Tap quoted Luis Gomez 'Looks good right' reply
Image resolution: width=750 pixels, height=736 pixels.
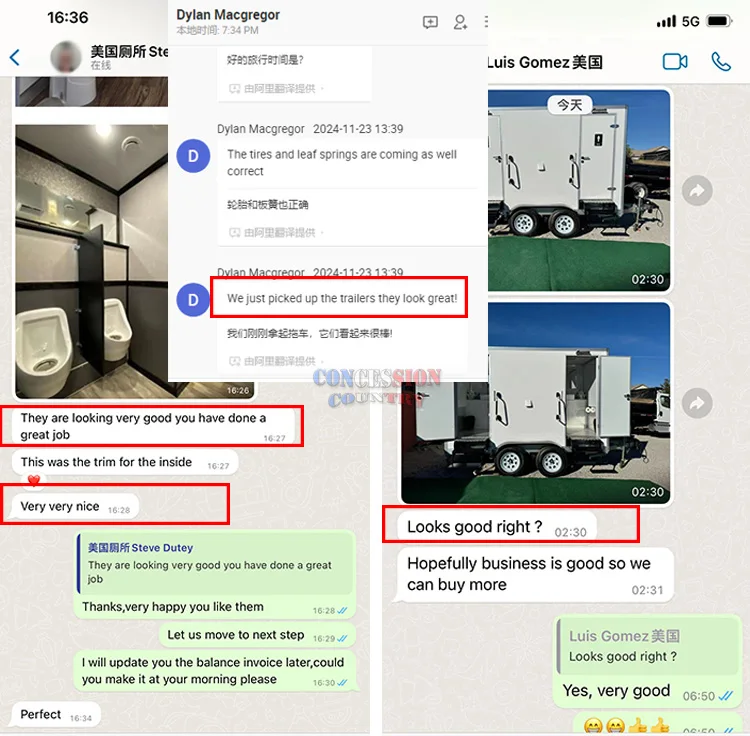(x=647, y=646)
